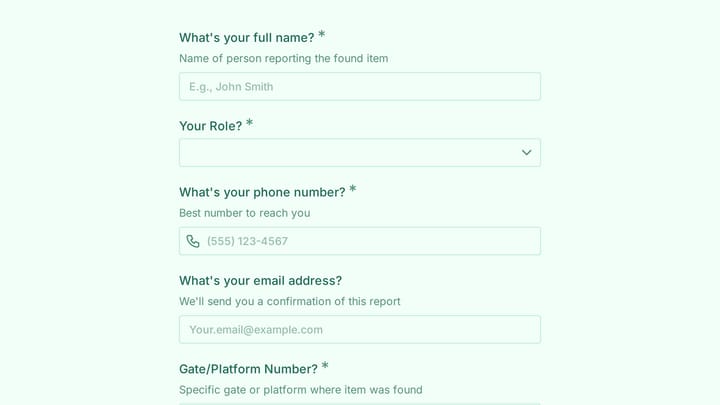The height and width of the screenshot is (405, 720).
Task: Click the asterisk beside full name label
Action: pos(322,34)
